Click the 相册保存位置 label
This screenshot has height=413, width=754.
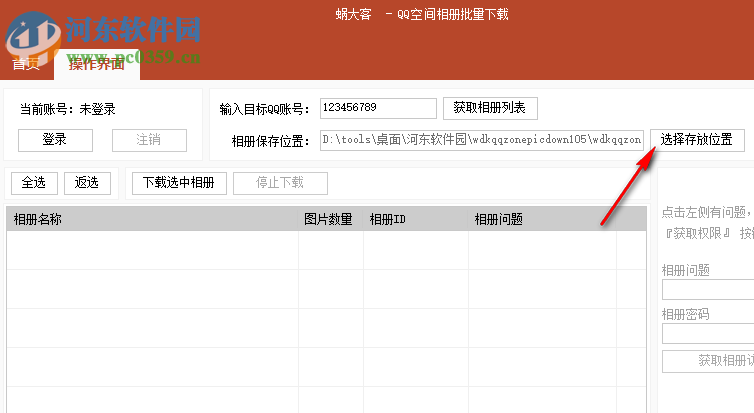(270, 141)
